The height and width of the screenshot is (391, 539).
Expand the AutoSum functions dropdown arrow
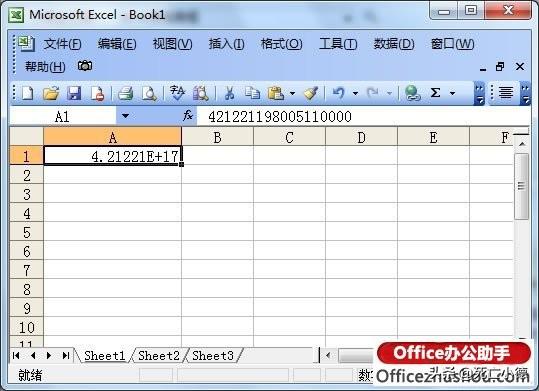[x=452, y=93]
